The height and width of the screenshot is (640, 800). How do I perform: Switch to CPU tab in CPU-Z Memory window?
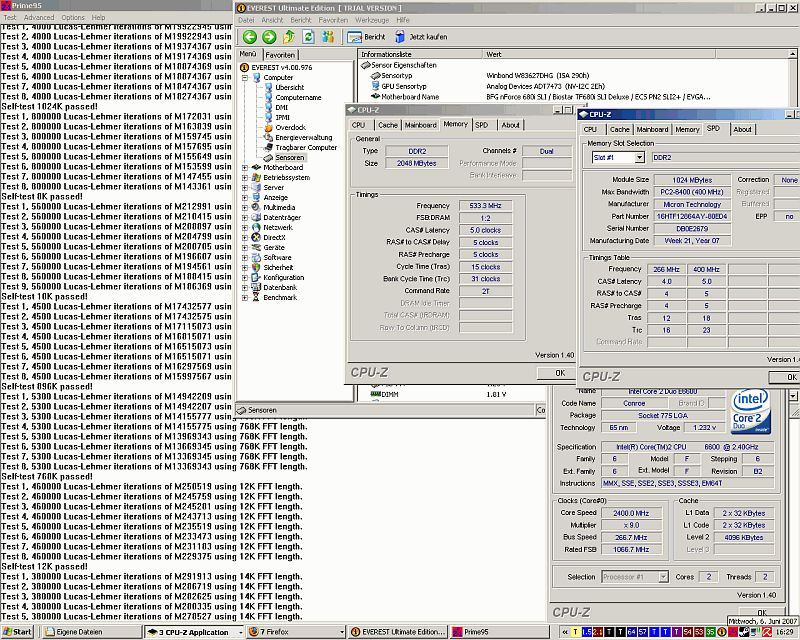pyautogui.click(x=359, y=125)
